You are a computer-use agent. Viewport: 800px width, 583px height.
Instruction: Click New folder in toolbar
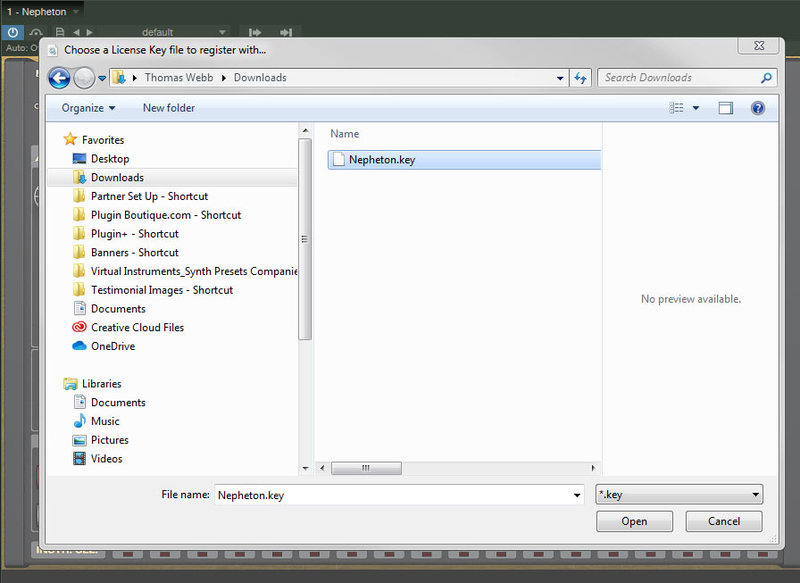point(169,108)
